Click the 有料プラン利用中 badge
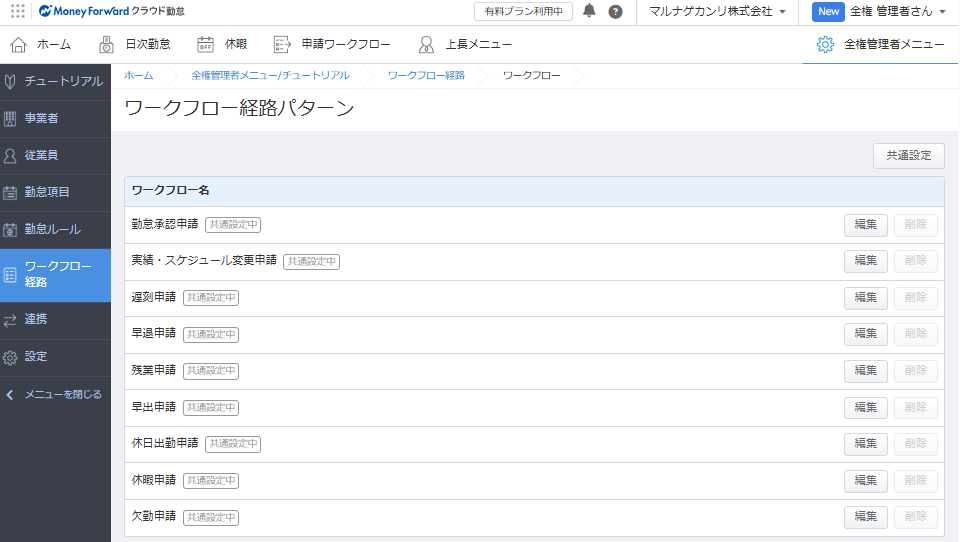The height and width of the screenshot is (542, 960). [x=523, y=12]
